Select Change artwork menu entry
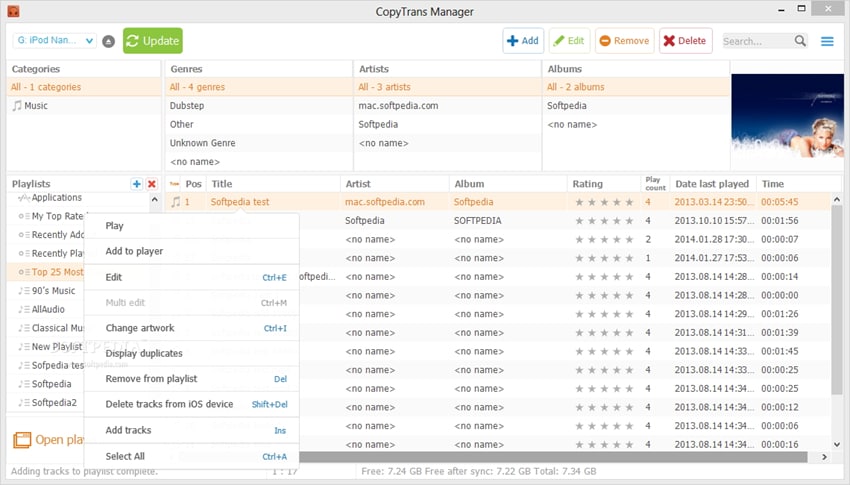Image resolution: width=850 pixels, height=485 pixels. coord(192,328)
